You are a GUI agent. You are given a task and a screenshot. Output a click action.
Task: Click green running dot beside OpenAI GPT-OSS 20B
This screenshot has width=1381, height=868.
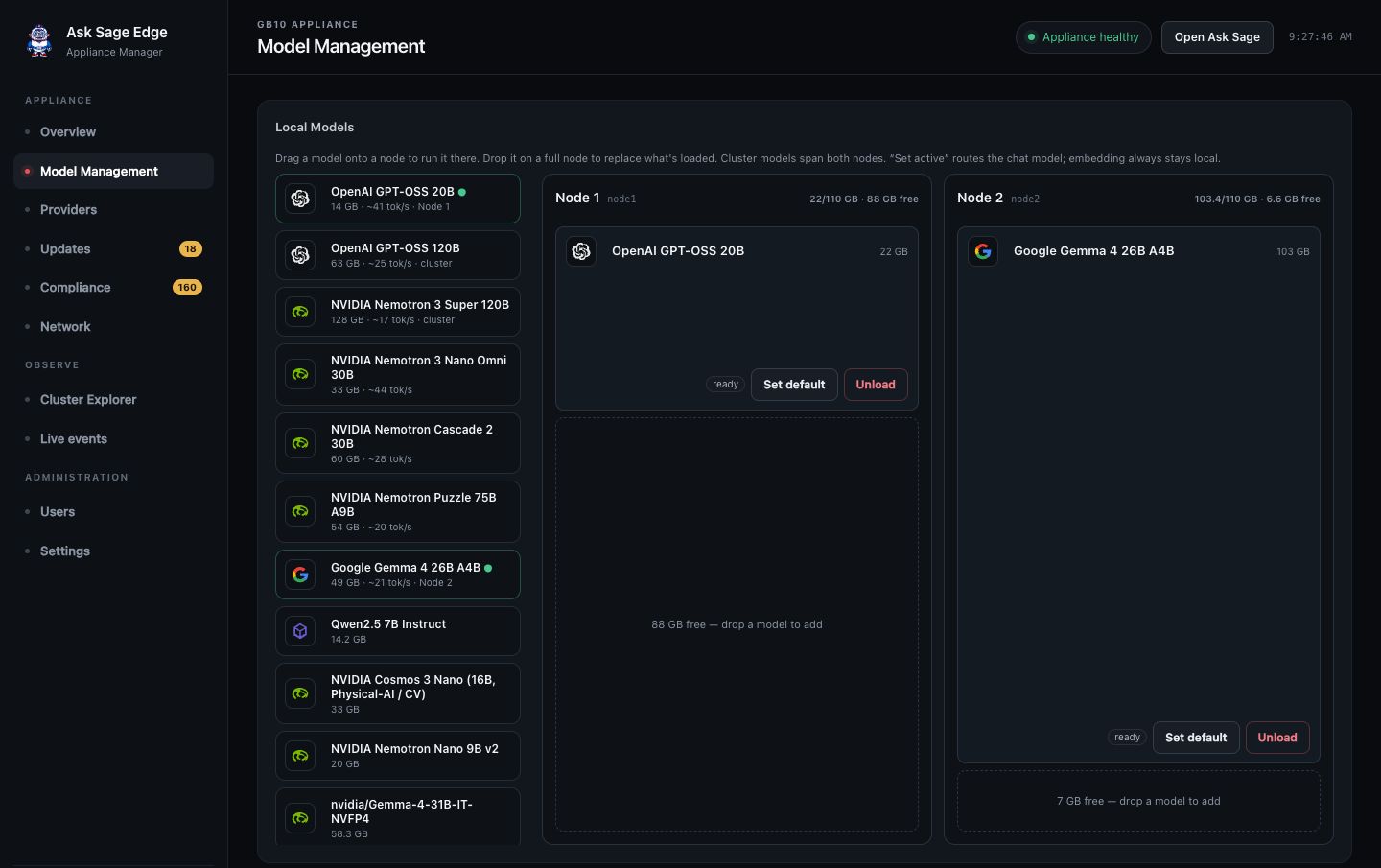coord(462,192)
